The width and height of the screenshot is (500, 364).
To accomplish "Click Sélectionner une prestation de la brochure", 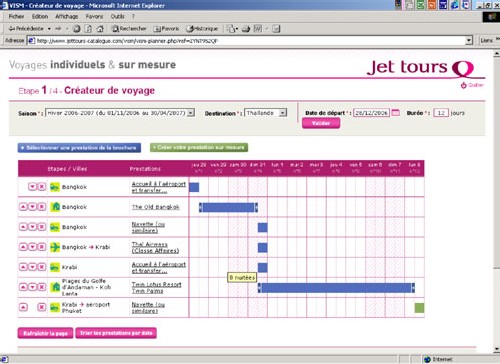I will coord(79,148).
